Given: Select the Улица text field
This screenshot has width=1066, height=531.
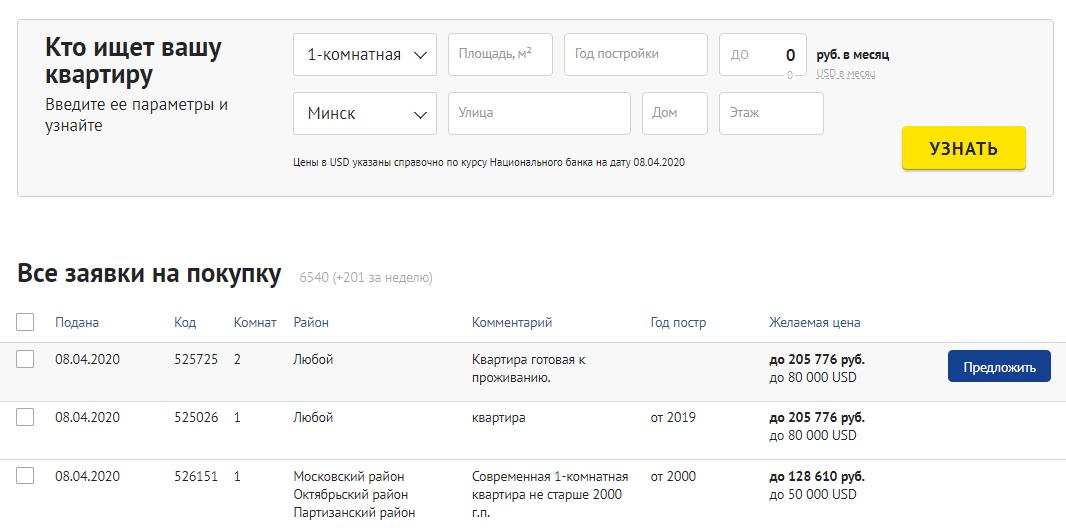Looking at the screenshot, I should tap(539, 114).
